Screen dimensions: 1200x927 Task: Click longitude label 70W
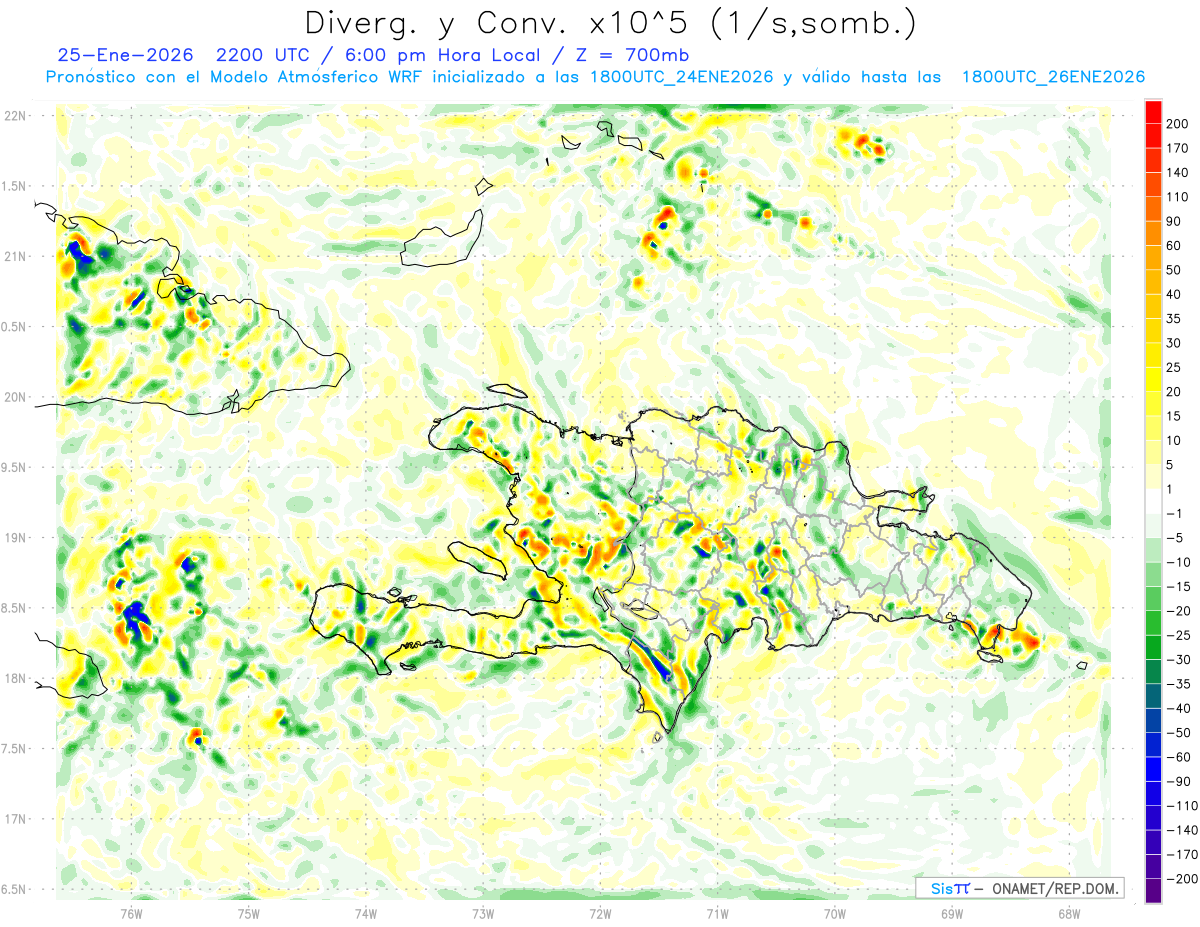tap(834, 913)
